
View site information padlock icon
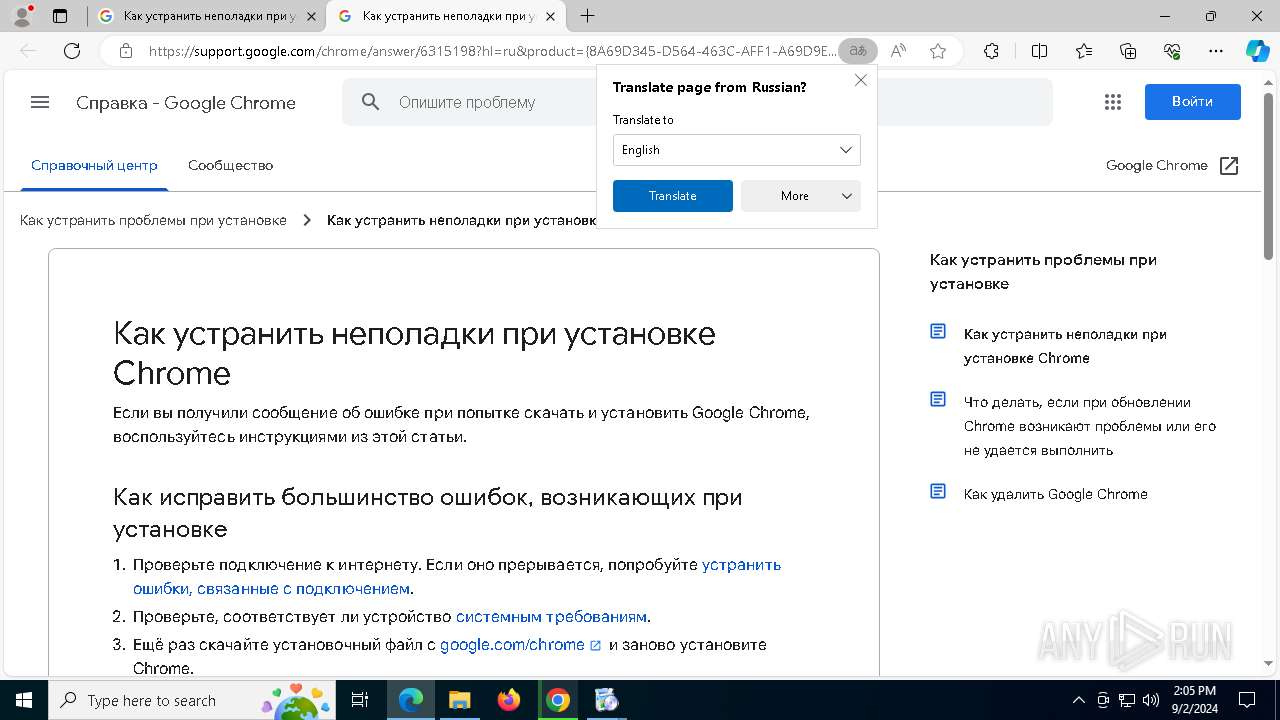tap(125, 51)
